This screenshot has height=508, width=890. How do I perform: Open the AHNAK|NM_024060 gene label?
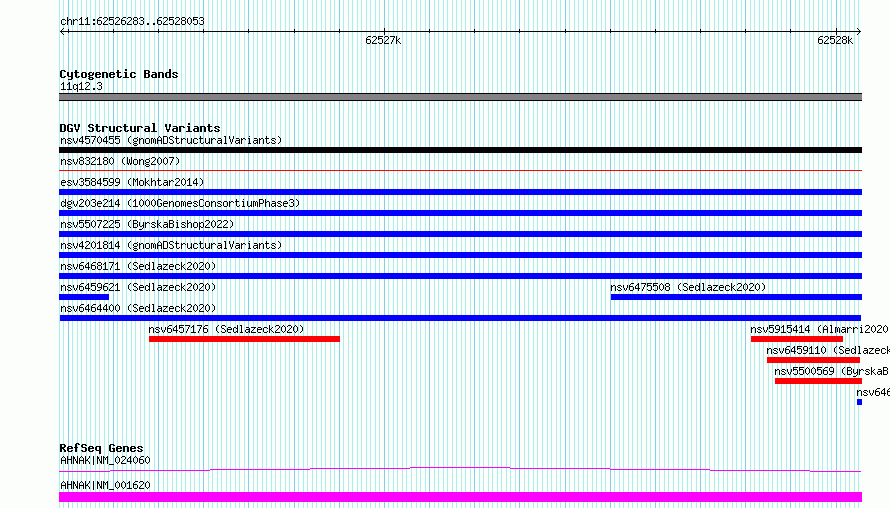click(105, 460)
